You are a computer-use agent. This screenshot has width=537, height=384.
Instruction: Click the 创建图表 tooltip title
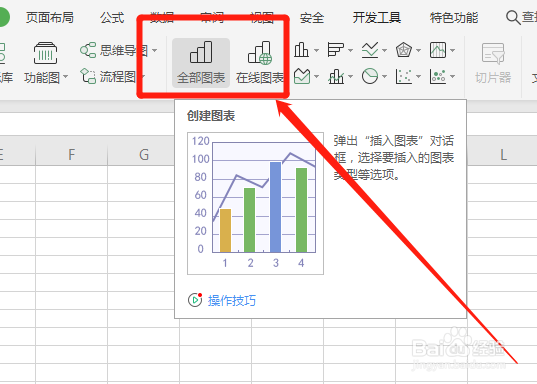(211, 116)
